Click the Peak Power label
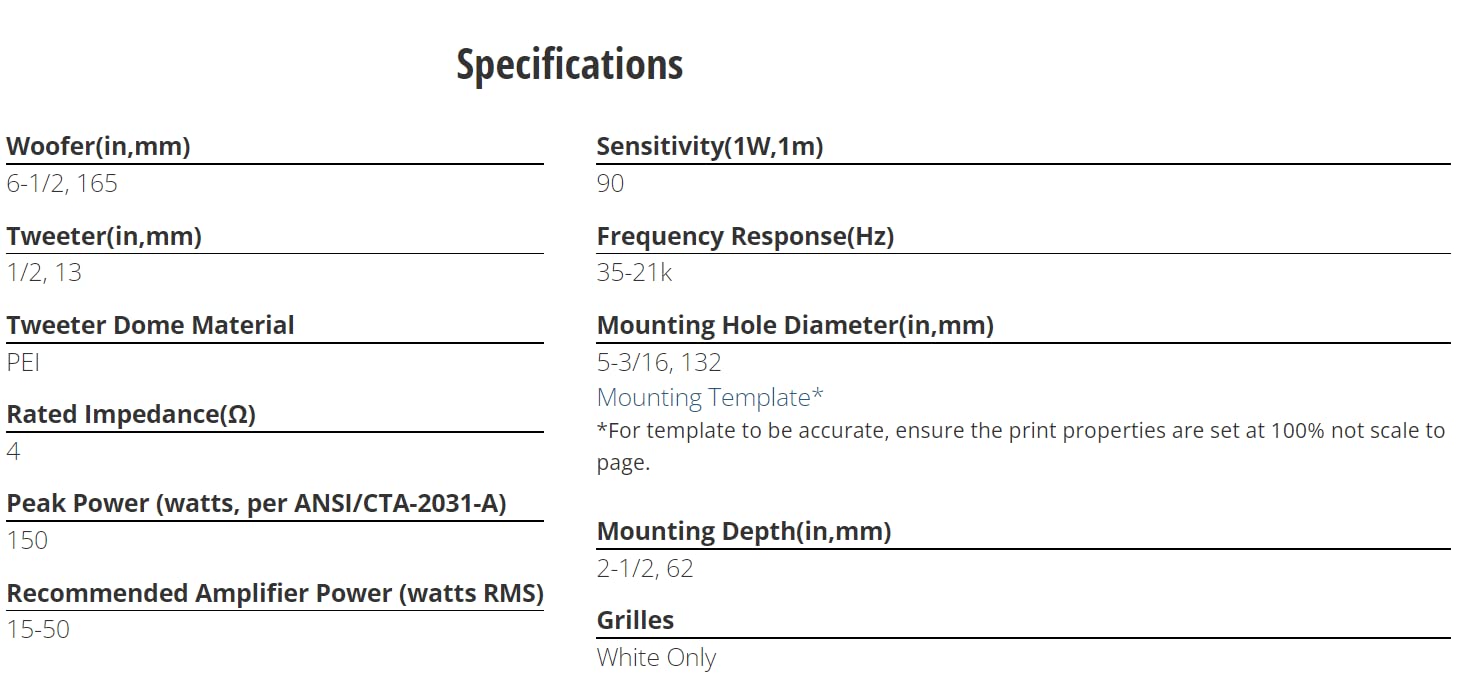The height and width of the screenshot is (692, 1472). pyautogui.click(x=256, y=503)
